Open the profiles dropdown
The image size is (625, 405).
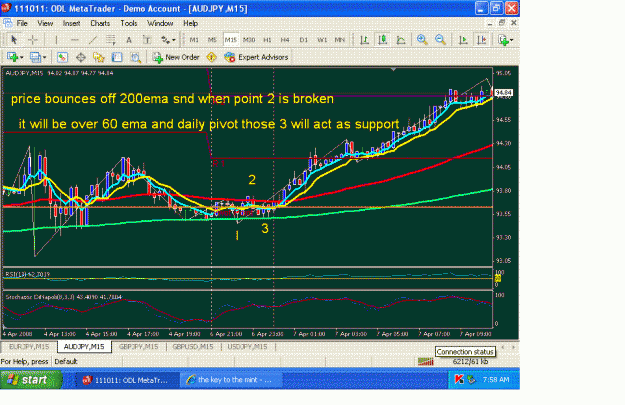[38, 57]
